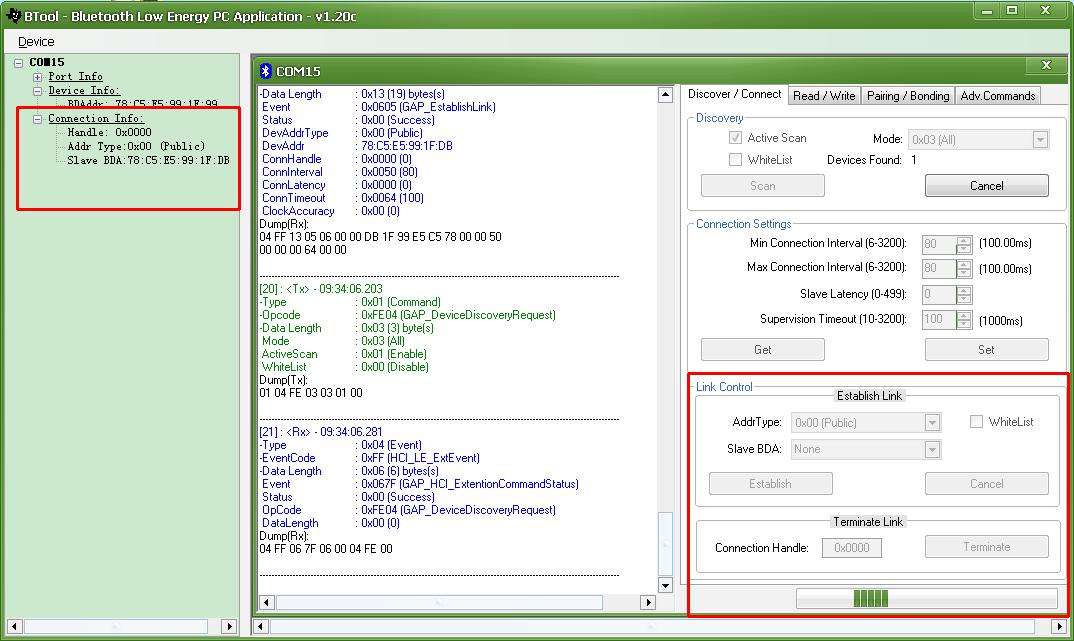Toggle the Active Scan checkbox

click(x=736, y=138)
